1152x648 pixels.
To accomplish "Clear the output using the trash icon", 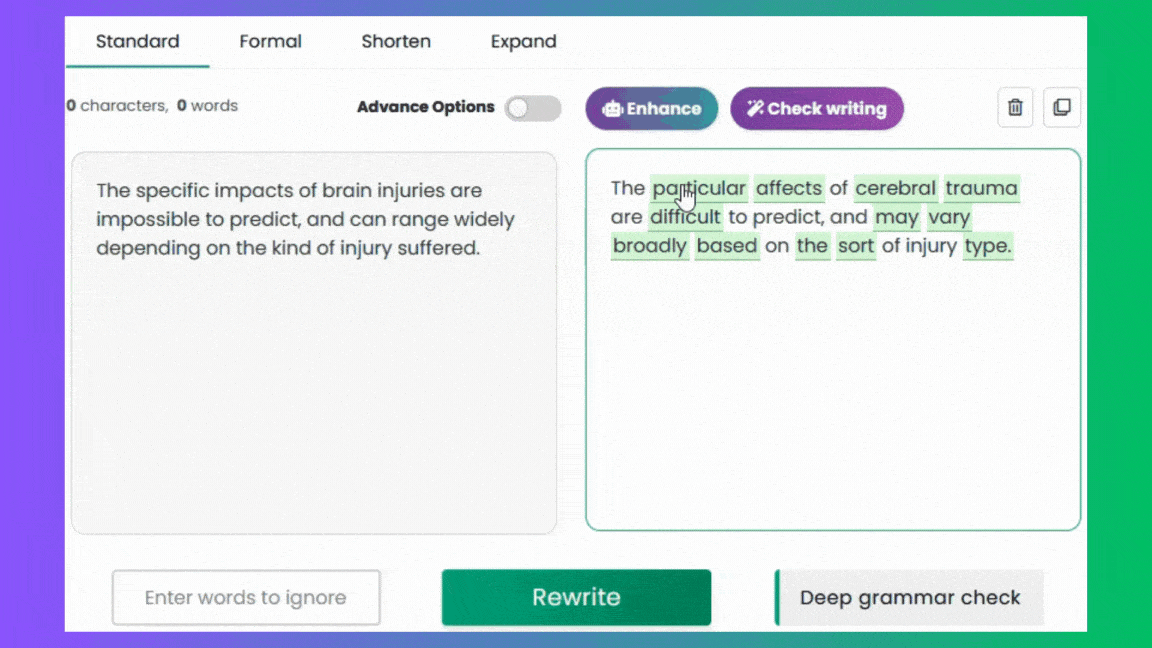I will coord(1015,107).
